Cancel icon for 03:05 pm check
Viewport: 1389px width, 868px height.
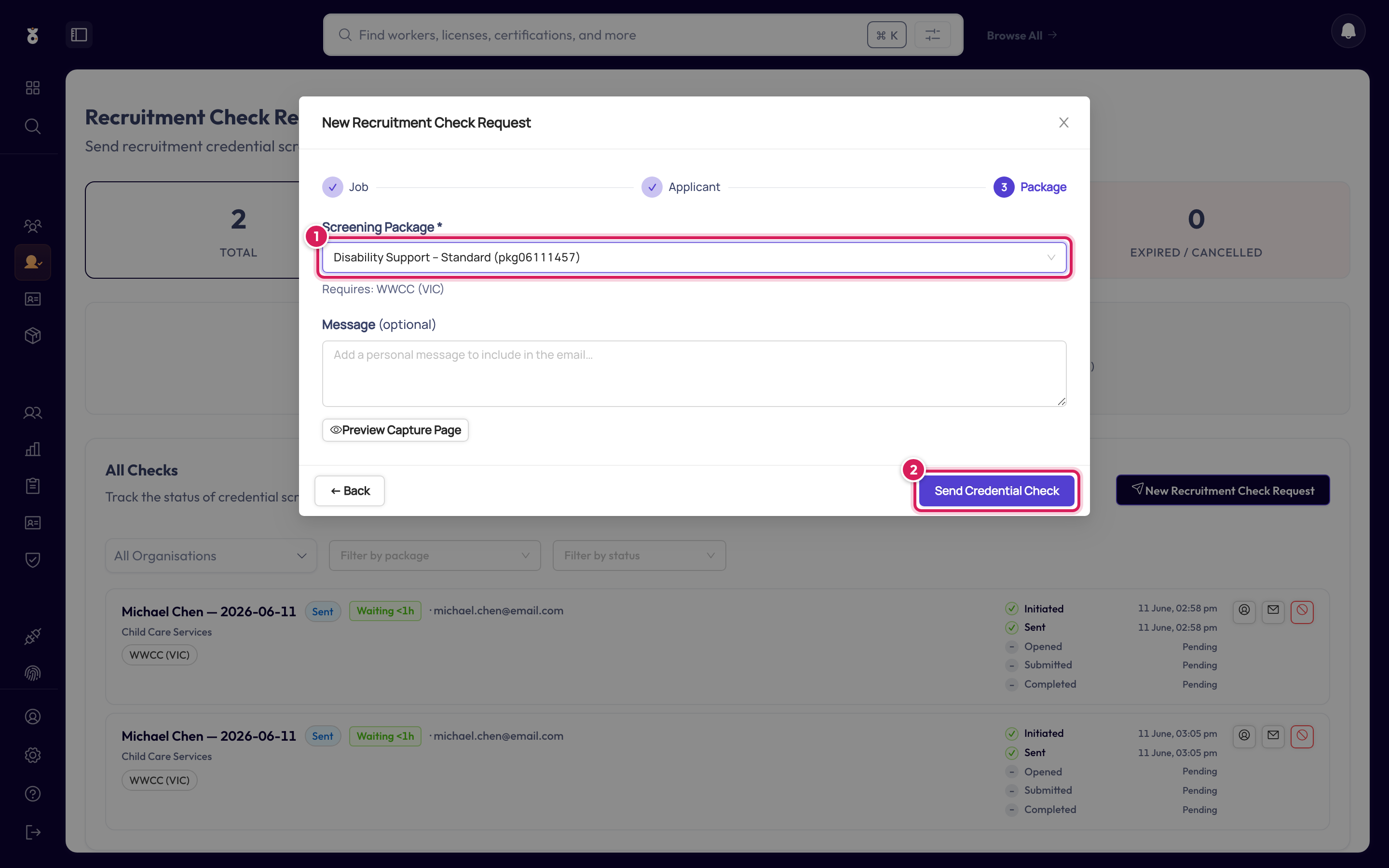(x=1302, y=736)
